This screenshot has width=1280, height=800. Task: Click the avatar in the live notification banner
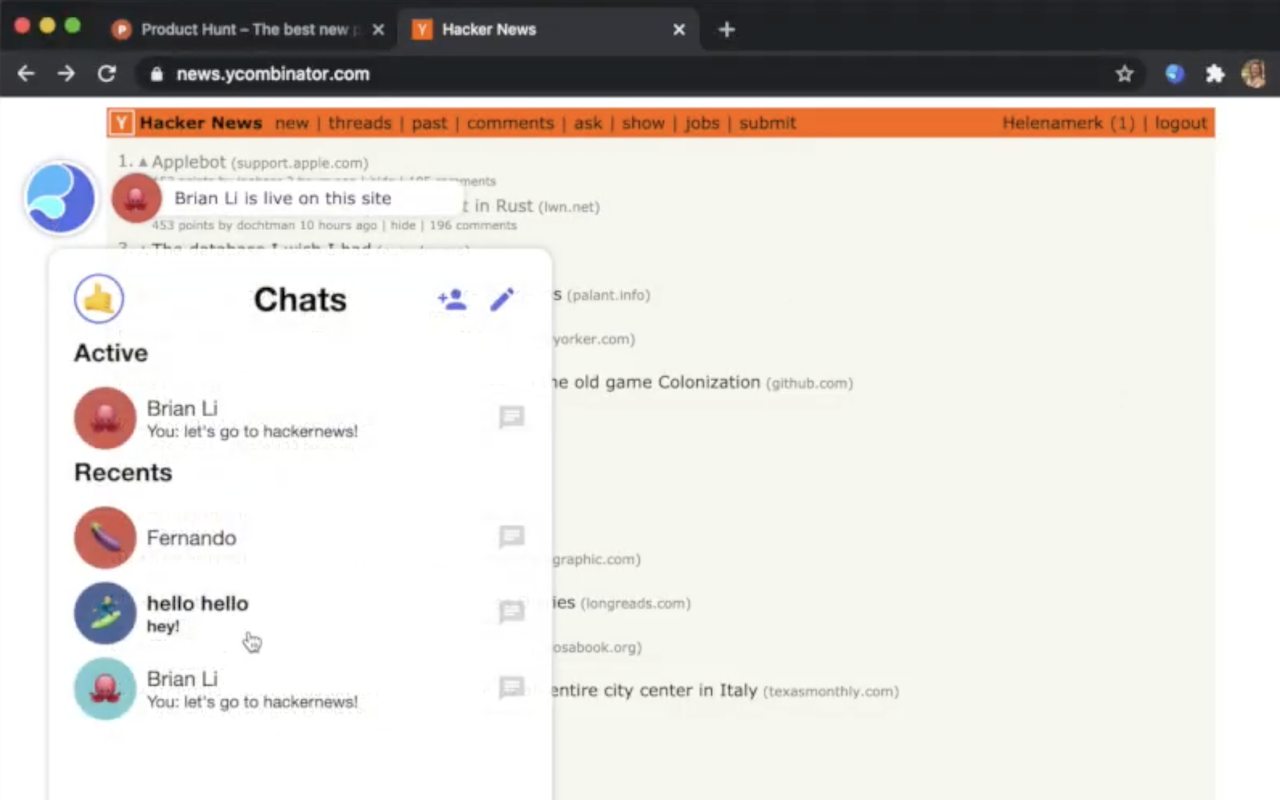click(x=137, y=198)
